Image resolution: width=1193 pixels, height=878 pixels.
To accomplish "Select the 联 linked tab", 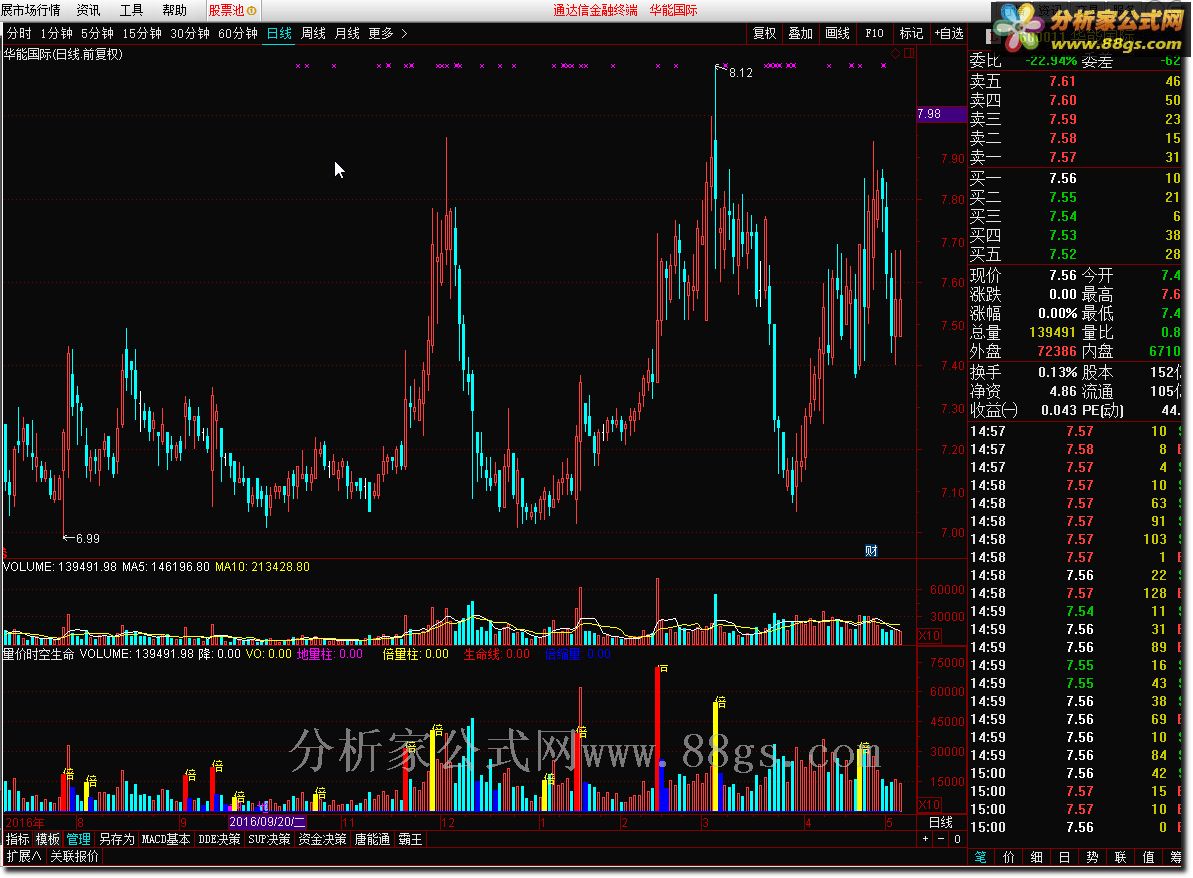I will (1120, 857).
